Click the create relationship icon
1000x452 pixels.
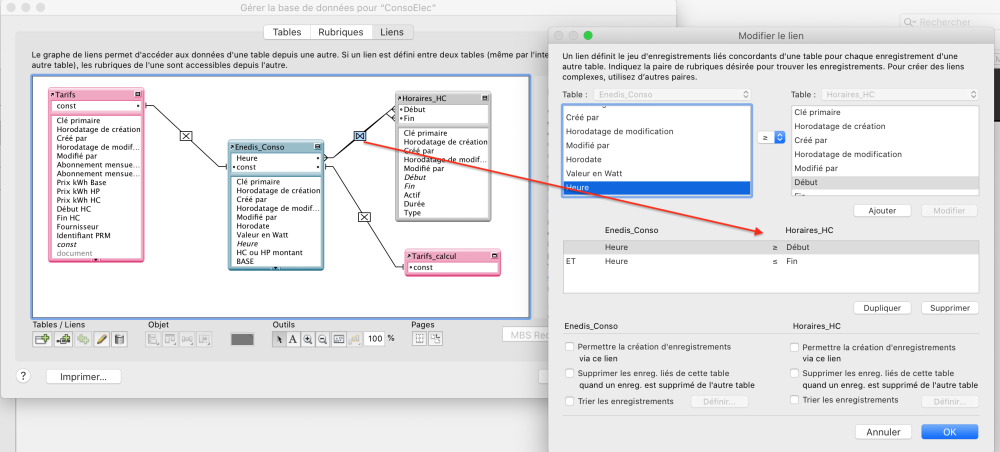click(63, 340)
